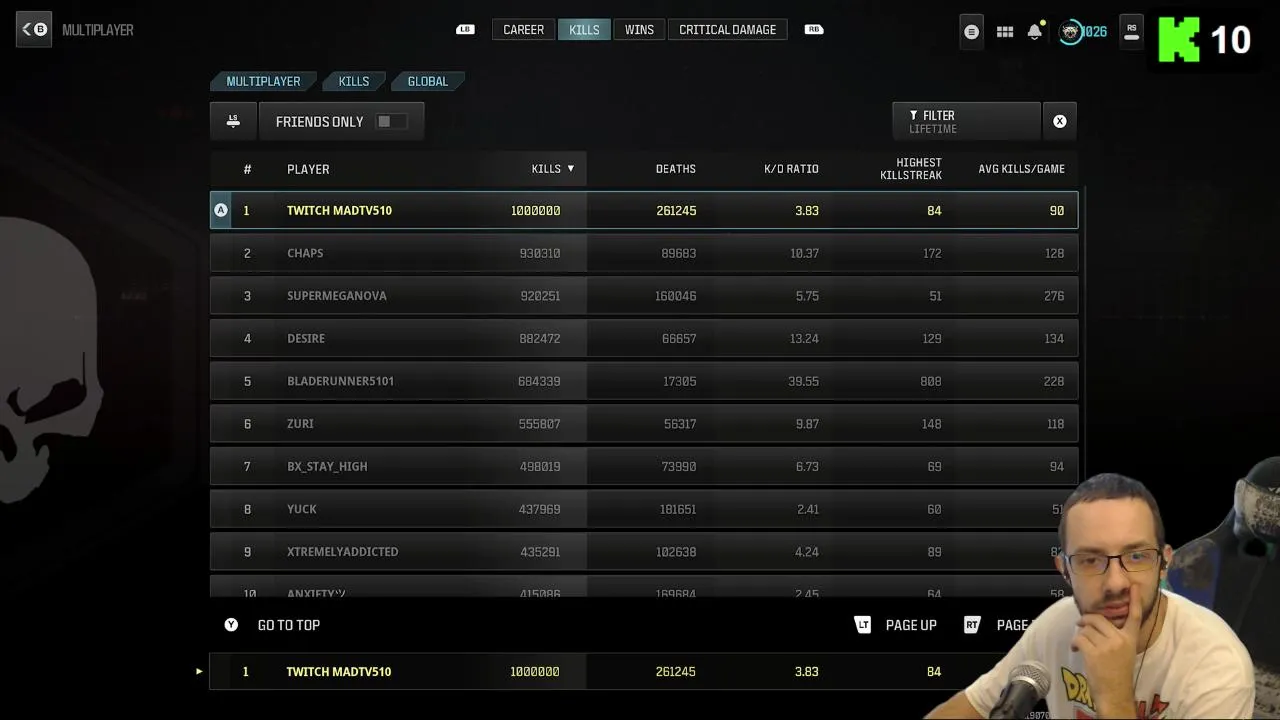Viewport: 1280px width, 720px height.
Task: Go back with the B arrow button
Action: (x=34, y=29)
